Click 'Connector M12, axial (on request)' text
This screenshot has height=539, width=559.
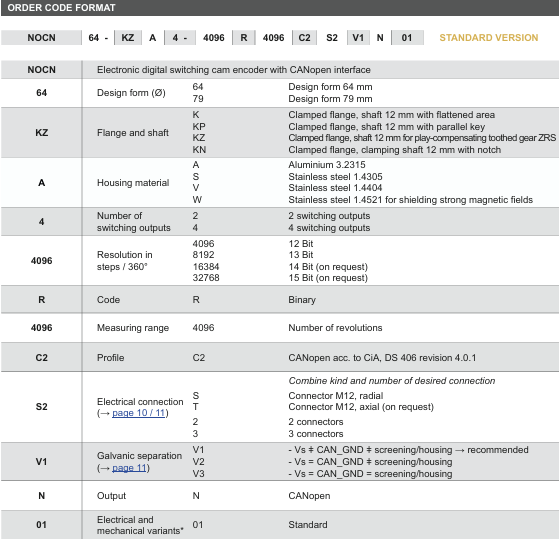pyautogui.click(x=361, y=407)
